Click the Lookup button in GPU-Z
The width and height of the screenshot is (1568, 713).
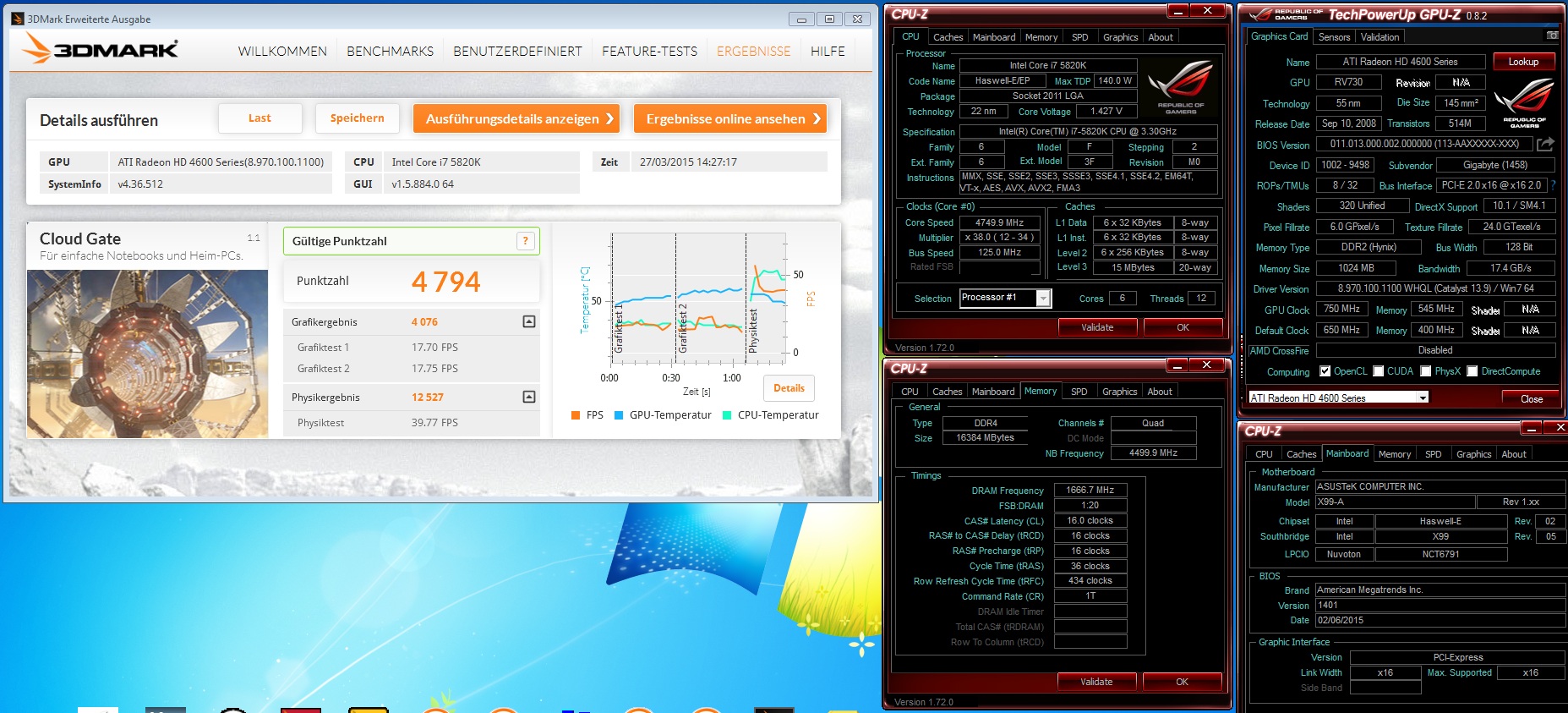(x=1523, y=62)
